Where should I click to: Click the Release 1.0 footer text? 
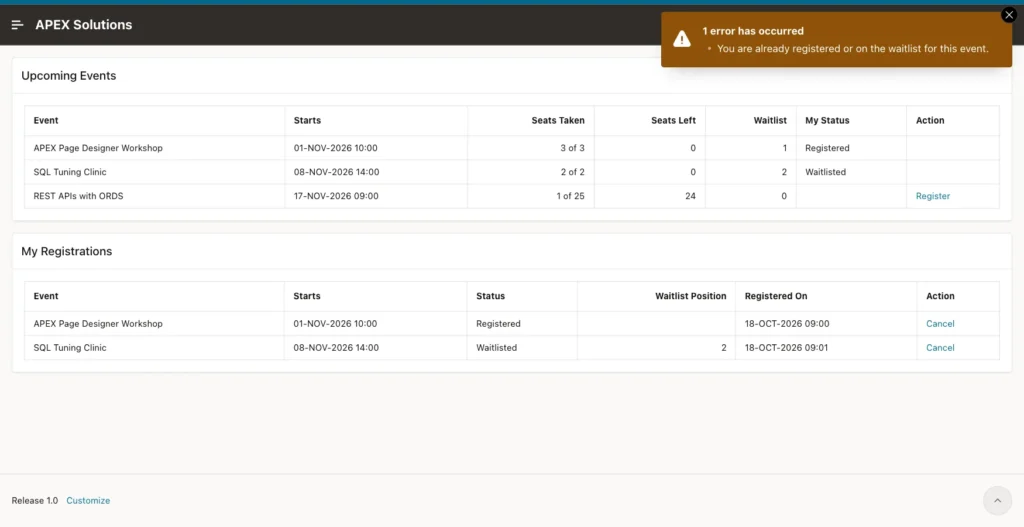[35, 501]
